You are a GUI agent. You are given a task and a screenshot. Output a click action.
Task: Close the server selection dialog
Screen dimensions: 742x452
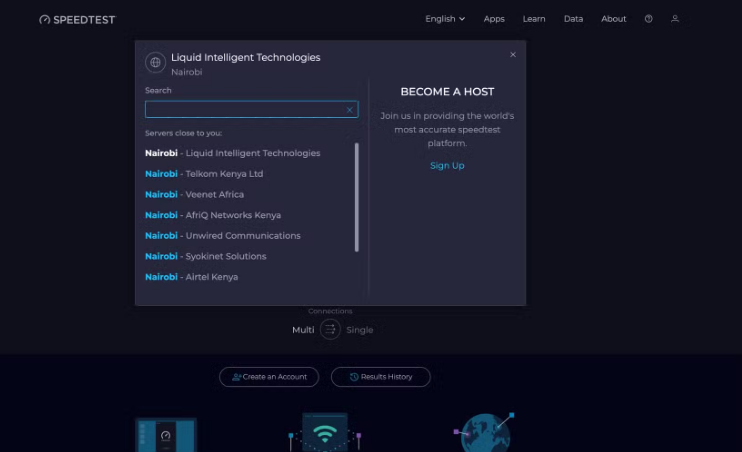tap(513, 55)
